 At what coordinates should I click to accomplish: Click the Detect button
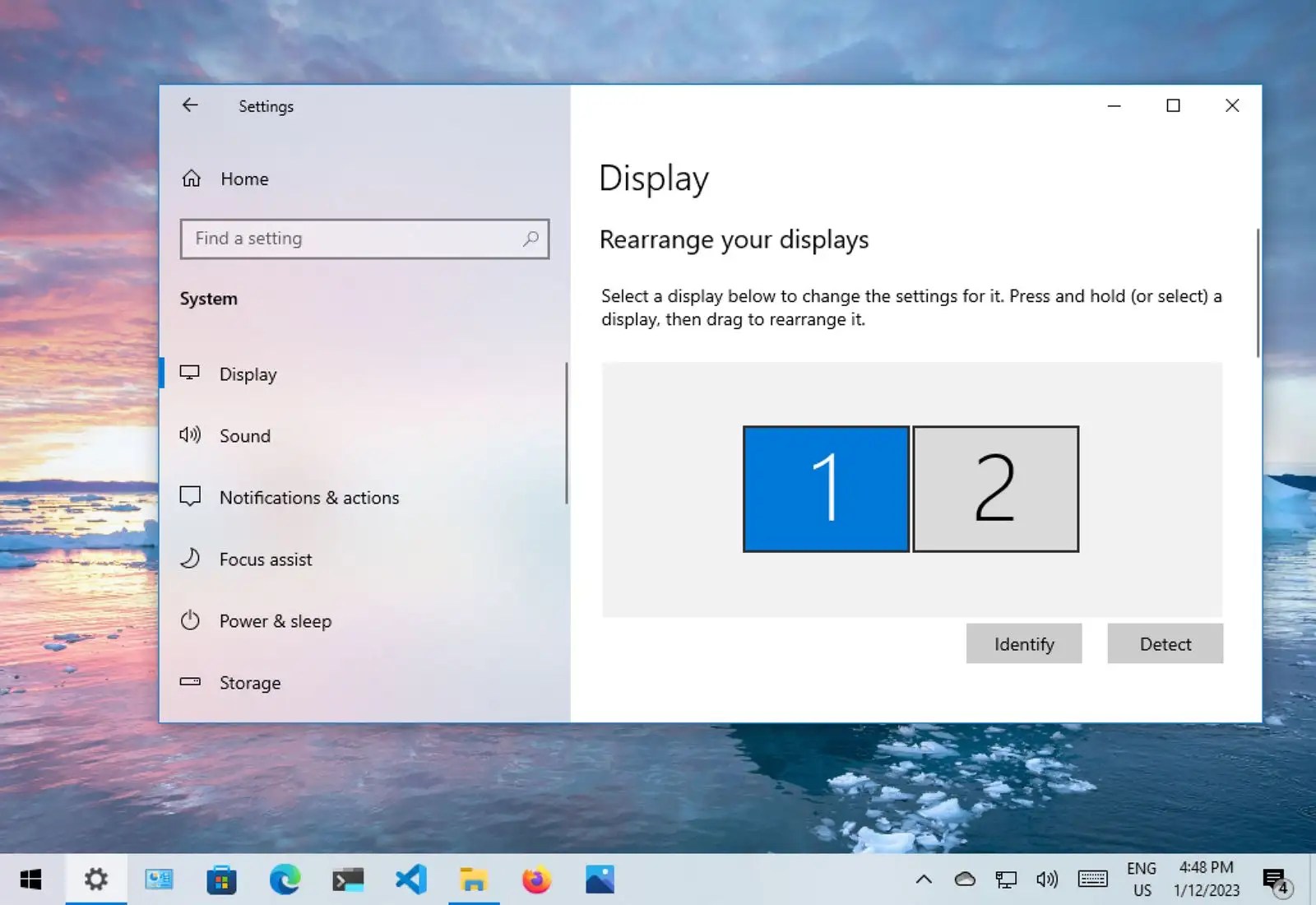[1165, 643]
